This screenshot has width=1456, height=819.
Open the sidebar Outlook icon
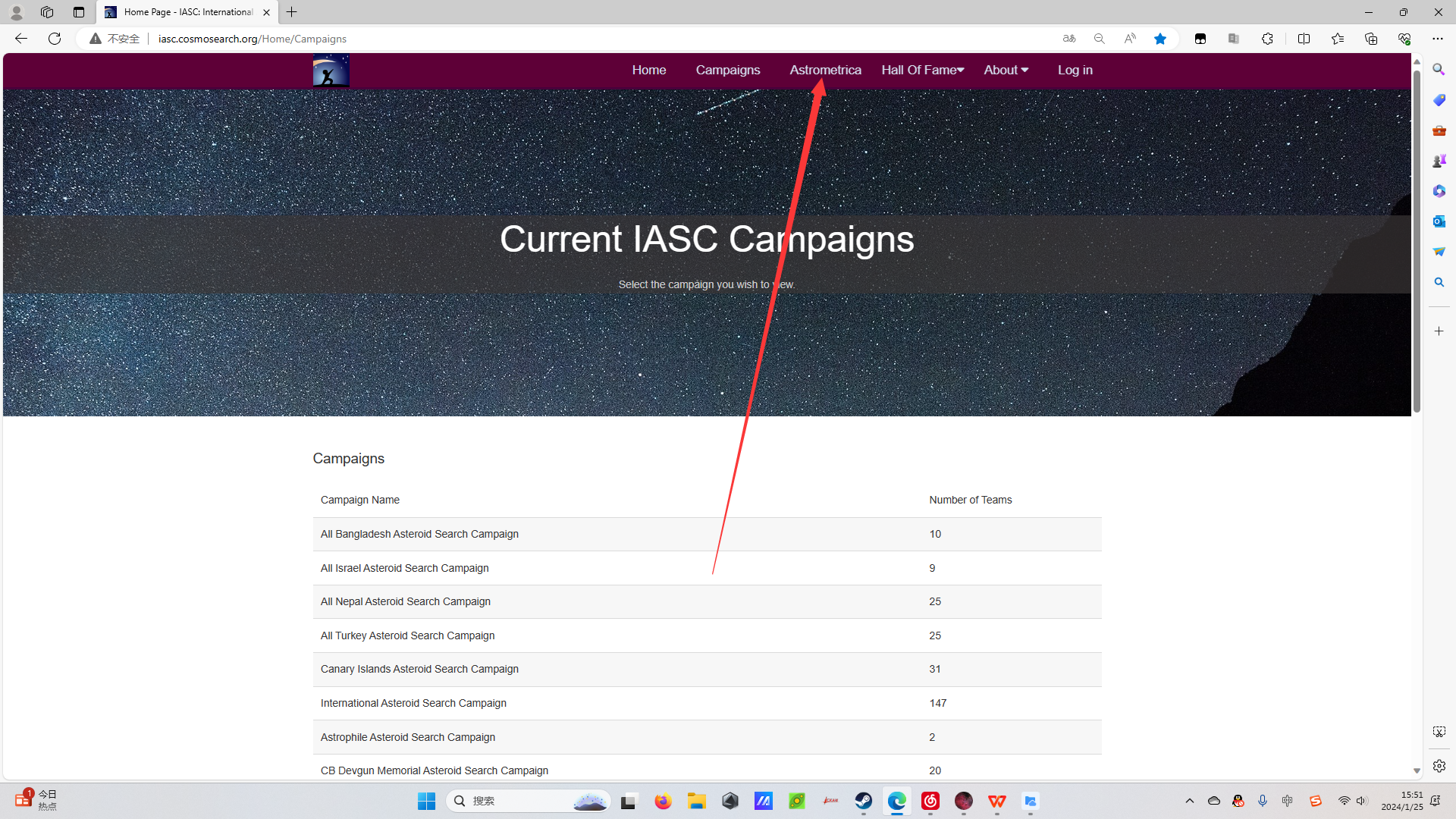click(1439, 221)
